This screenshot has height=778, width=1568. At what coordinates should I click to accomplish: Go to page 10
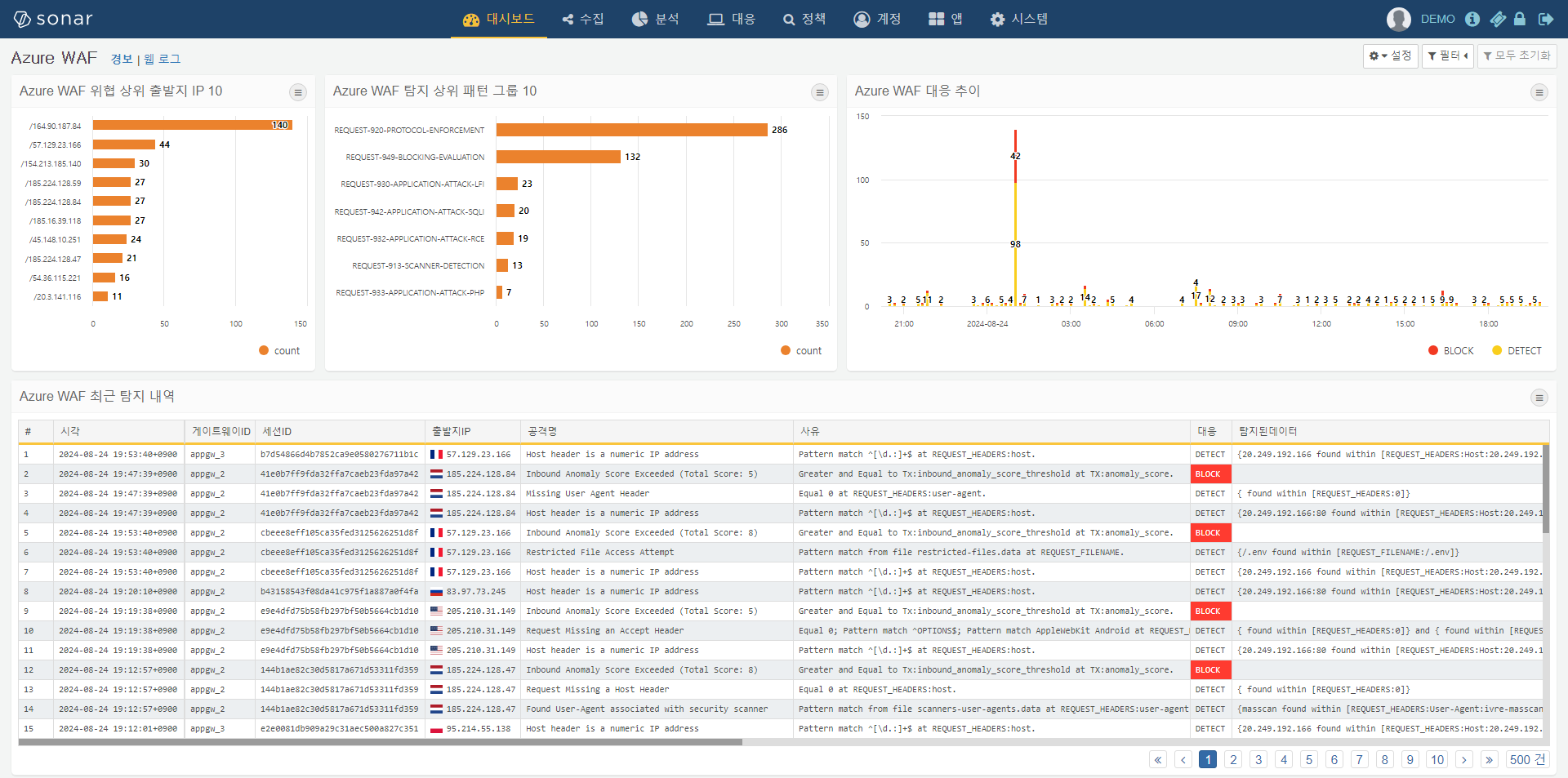click(x=1437, y=759)
